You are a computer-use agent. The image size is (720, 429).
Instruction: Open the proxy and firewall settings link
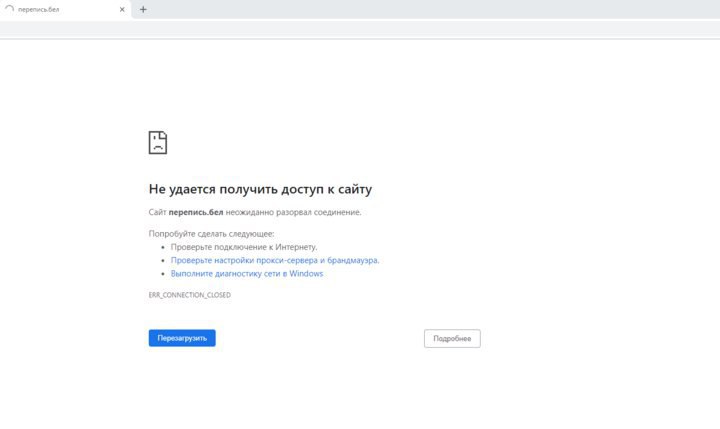pyautogui.click(x=275, y=260)
